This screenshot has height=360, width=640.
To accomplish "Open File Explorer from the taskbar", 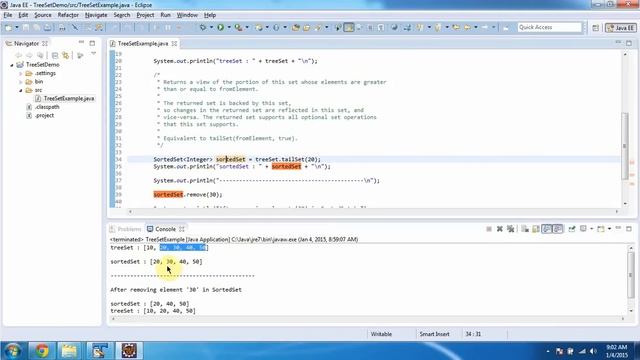I will click(69, 351).
